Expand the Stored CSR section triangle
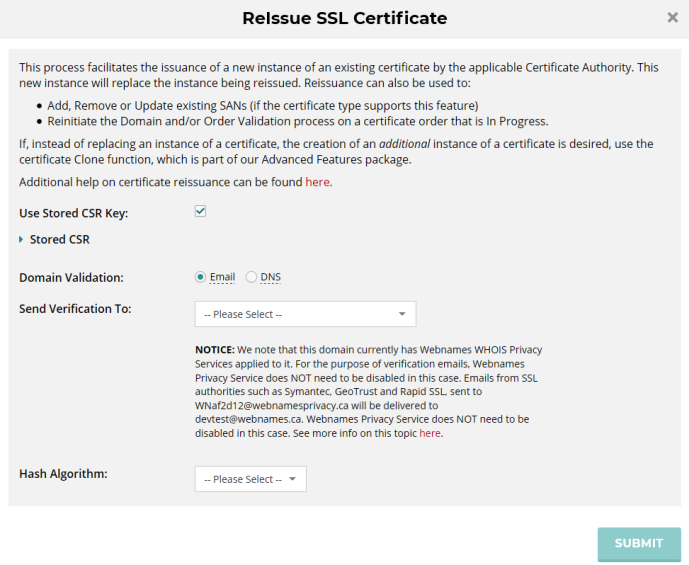 (22, 240)
